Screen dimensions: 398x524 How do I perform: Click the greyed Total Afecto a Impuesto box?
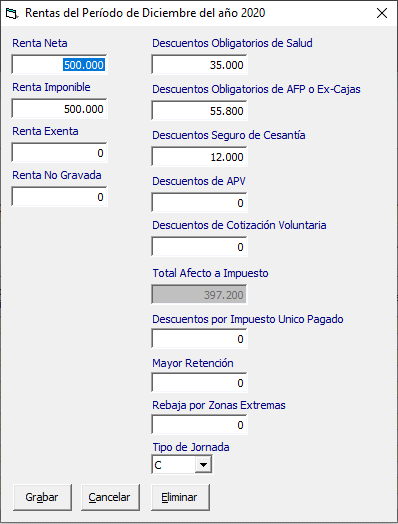tap(199, 294)
